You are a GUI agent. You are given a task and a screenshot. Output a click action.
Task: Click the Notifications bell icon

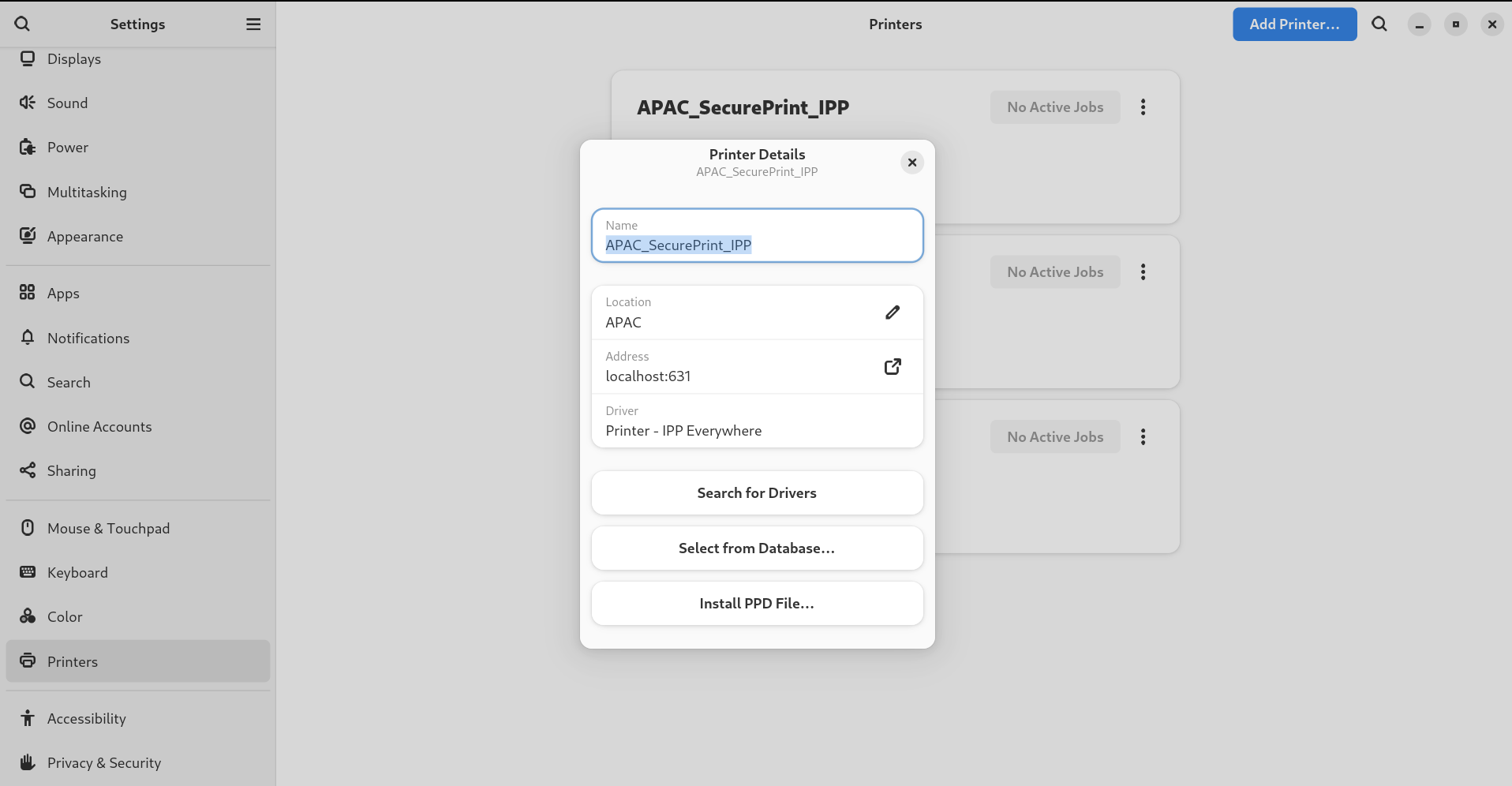(28, 338)
